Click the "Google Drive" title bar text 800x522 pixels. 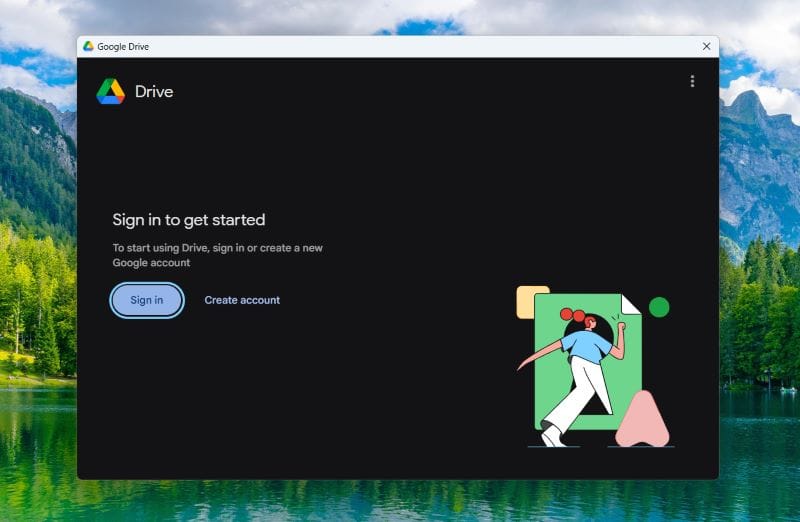(123, 46)
